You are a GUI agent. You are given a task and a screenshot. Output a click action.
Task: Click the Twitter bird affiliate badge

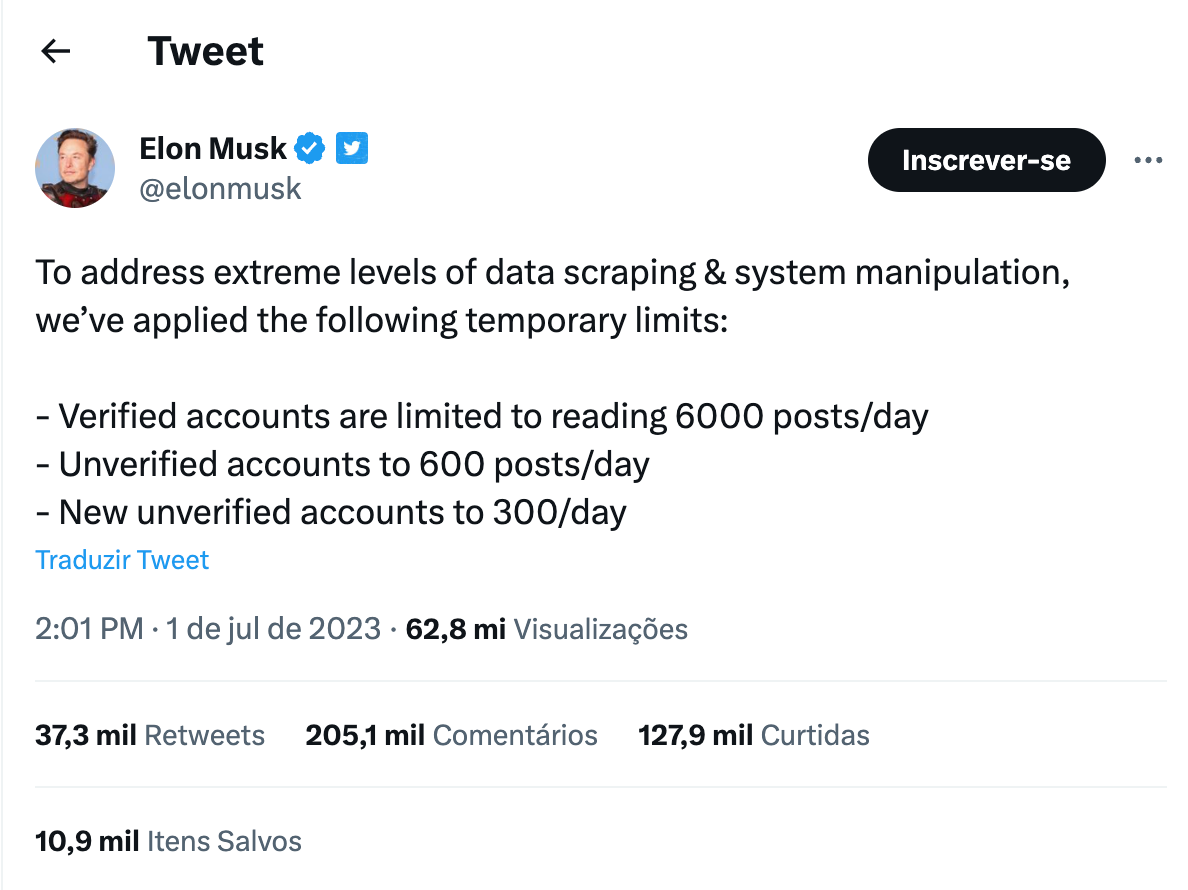[x=352, y=148]
